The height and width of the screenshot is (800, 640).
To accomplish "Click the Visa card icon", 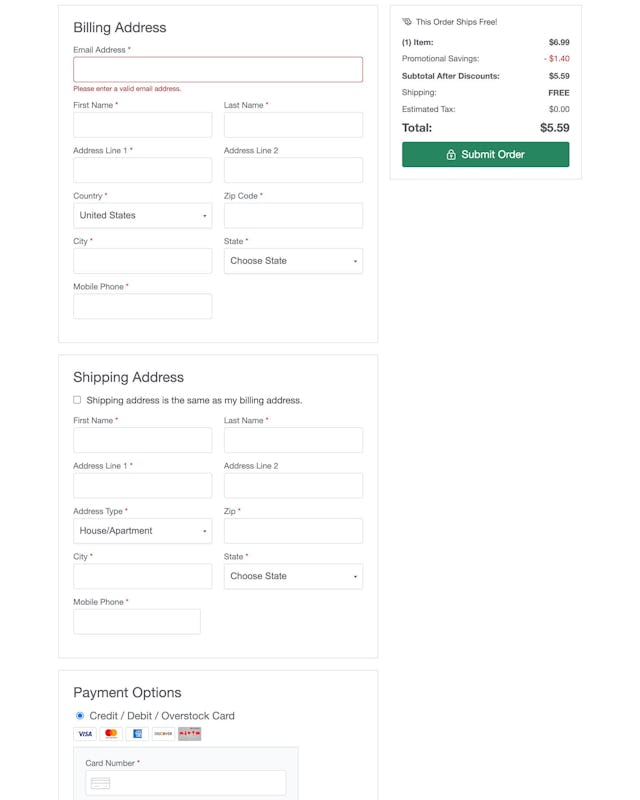I will tap(85, 733).
